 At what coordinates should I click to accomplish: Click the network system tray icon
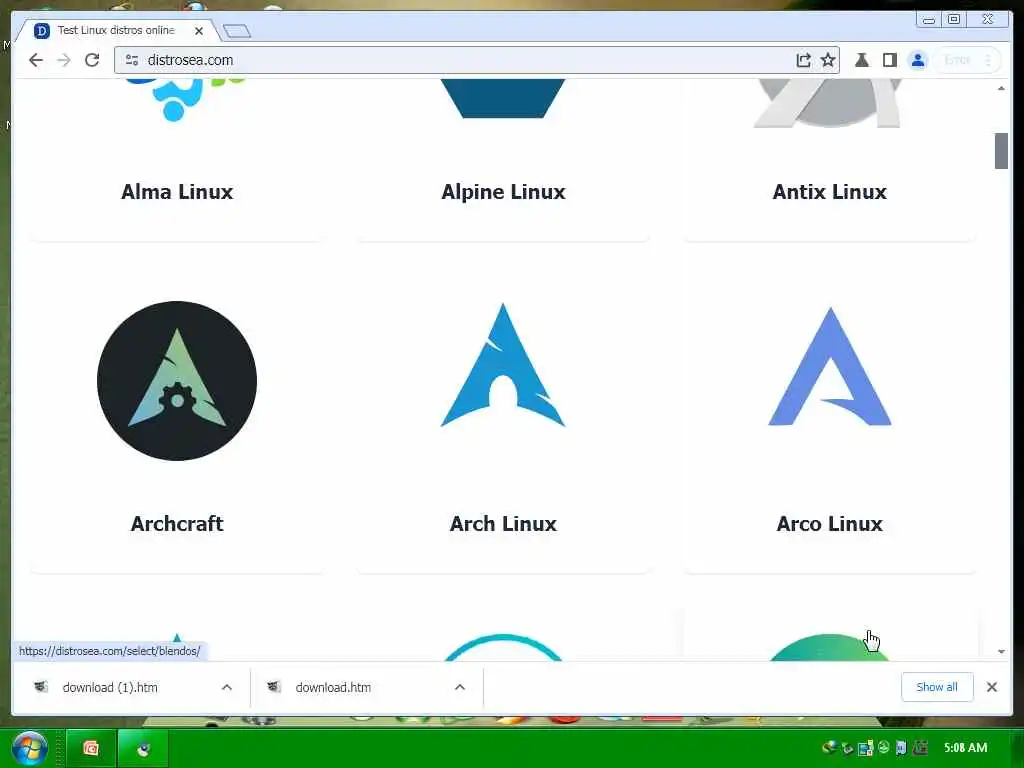(x=866, y=748)
